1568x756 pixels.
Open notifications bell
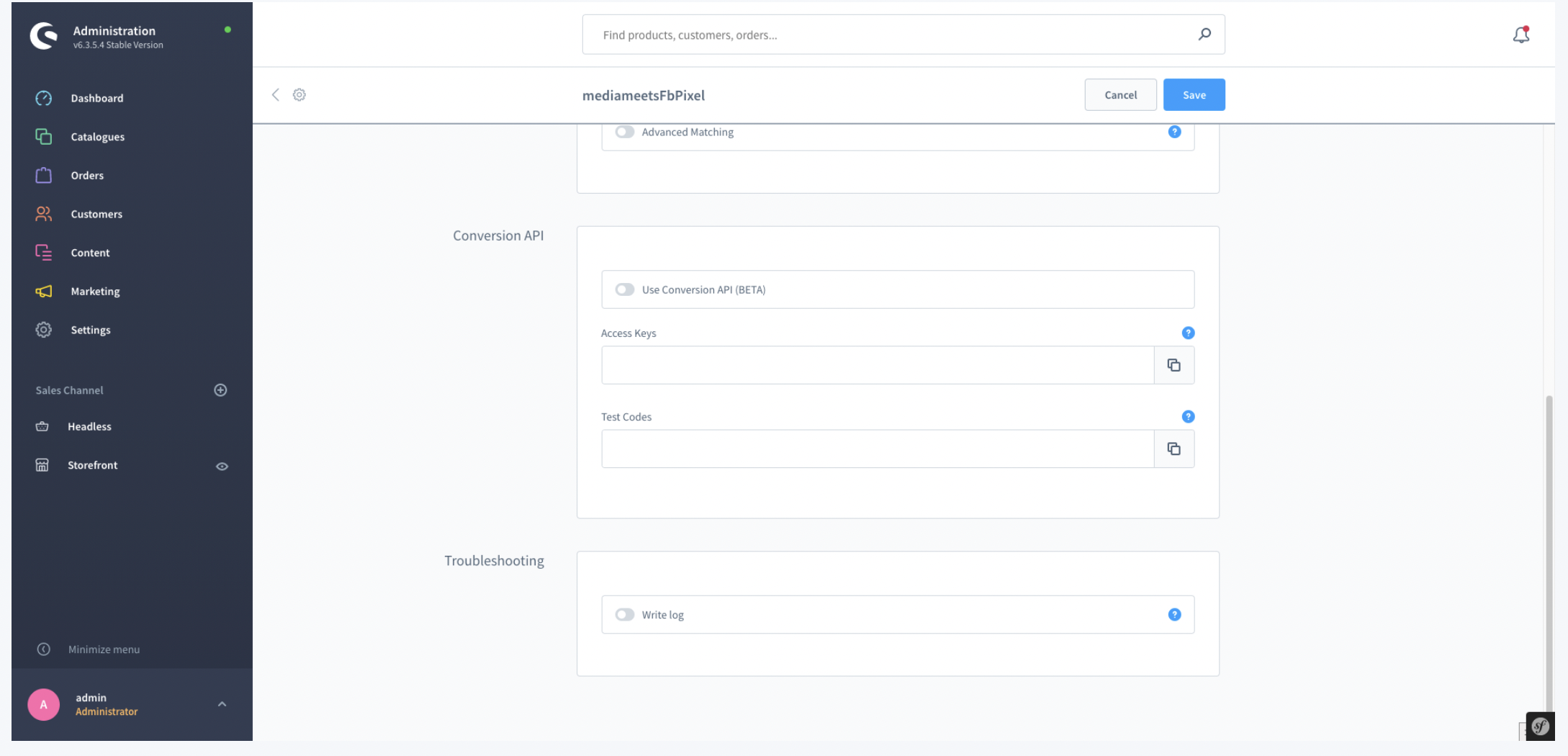pyautogui.click(x=1520, y=35)
